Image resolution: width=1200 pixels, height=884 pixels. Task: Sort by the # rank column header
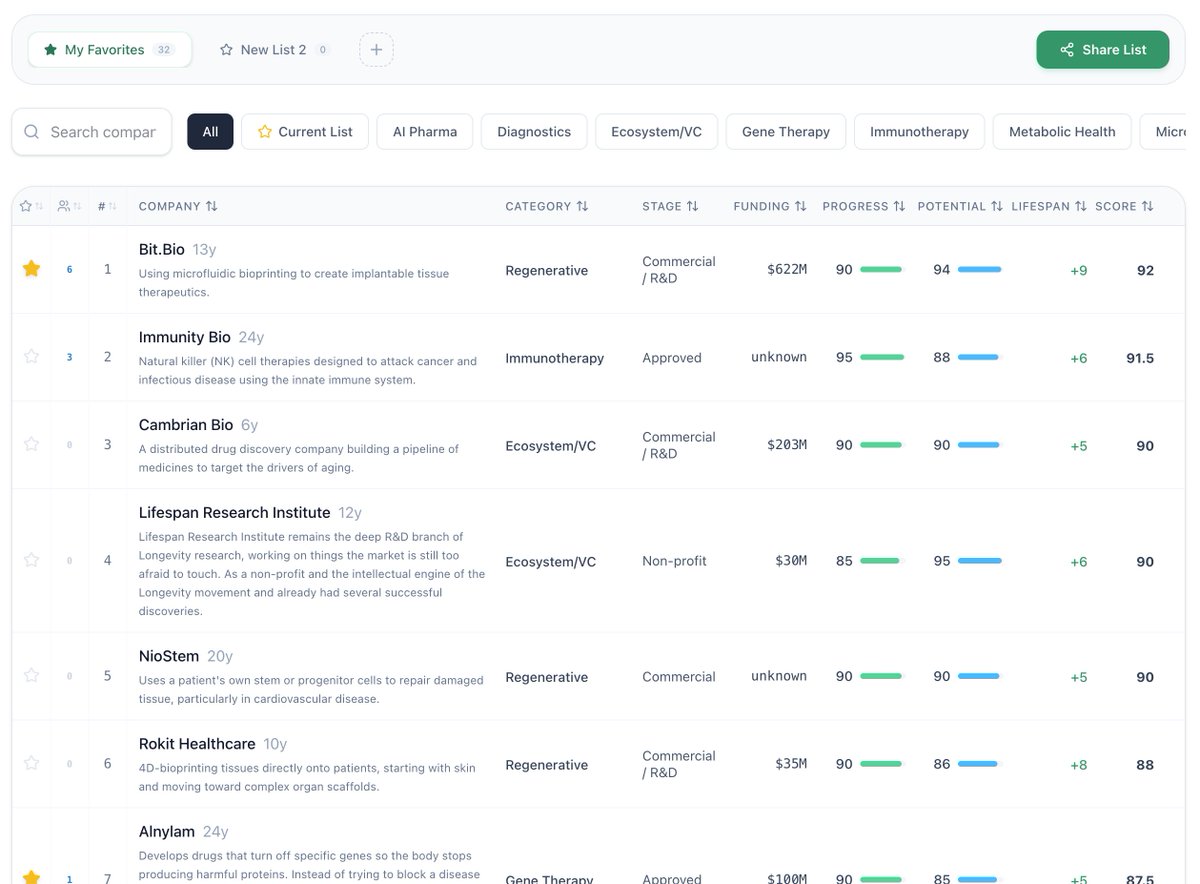107,206
